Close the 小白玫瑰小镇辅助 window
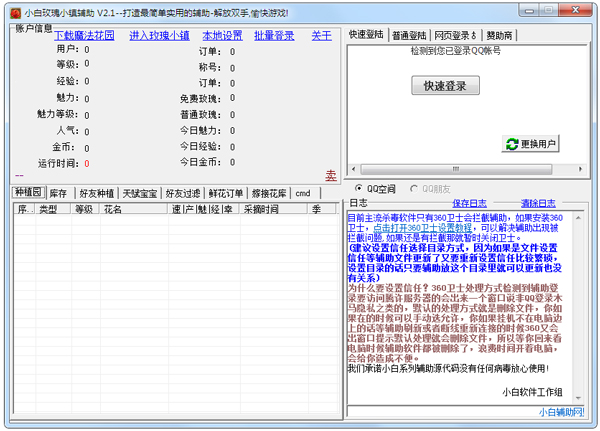 (x=576, y=10)
